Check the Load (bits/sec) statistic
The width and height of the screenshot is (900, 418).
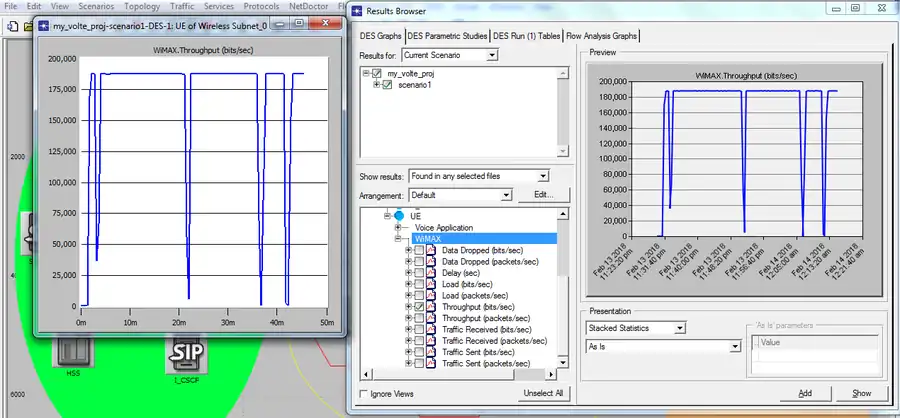coord(419,284)
